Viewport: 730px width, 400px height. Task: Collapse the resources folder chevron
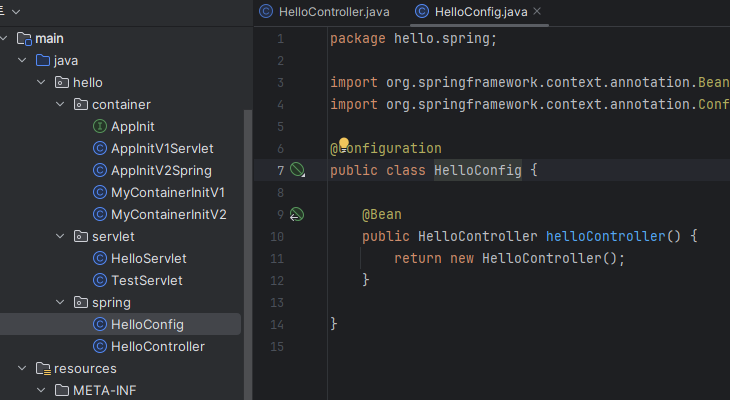pos(22,368)
